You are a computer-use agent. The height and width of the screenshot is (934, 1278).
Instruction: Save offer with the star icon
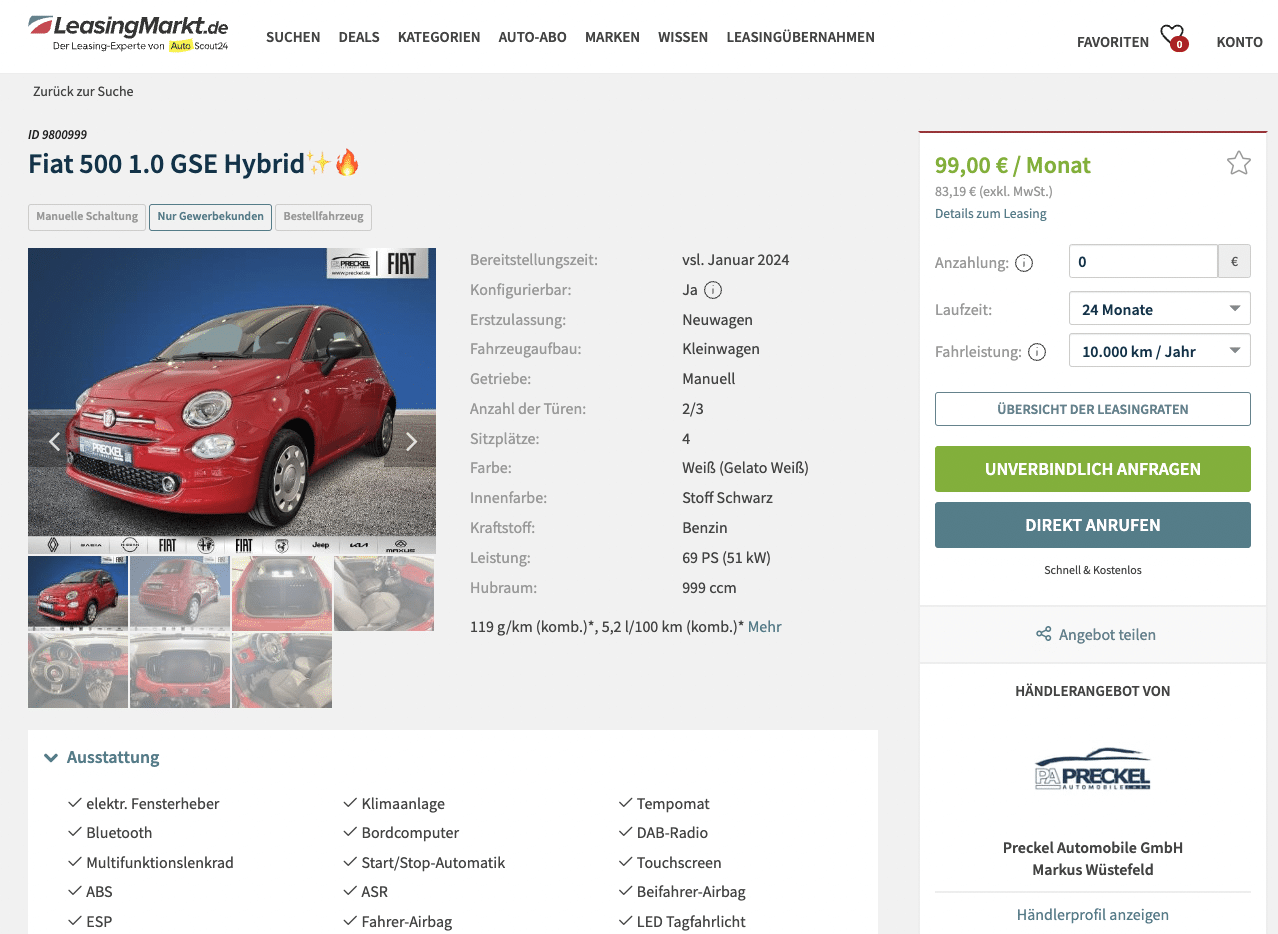[1238, 163]
